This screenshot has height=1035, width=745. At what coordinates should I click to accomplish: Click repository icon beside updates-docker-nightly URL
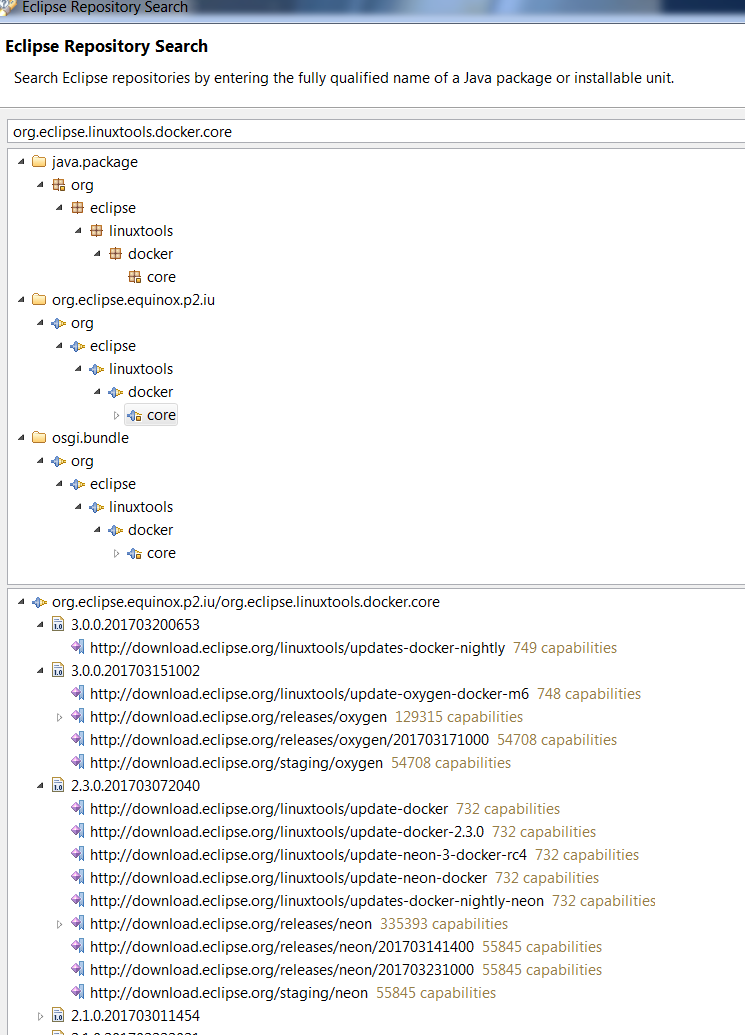point(77,648)
